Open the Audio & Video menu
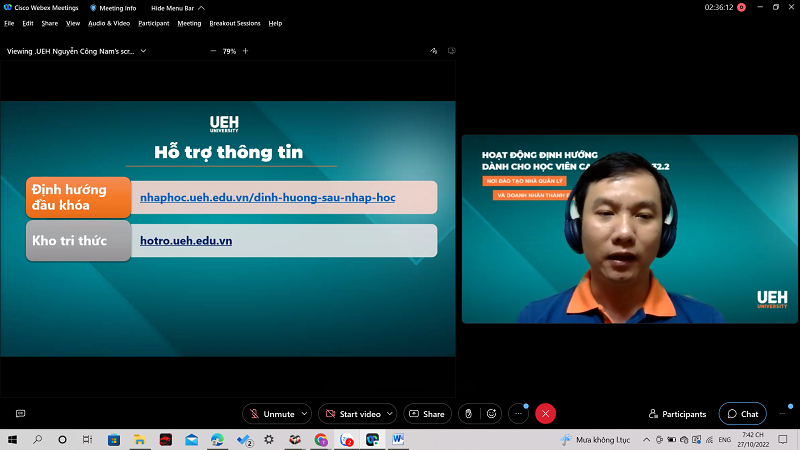 (109, 23)
